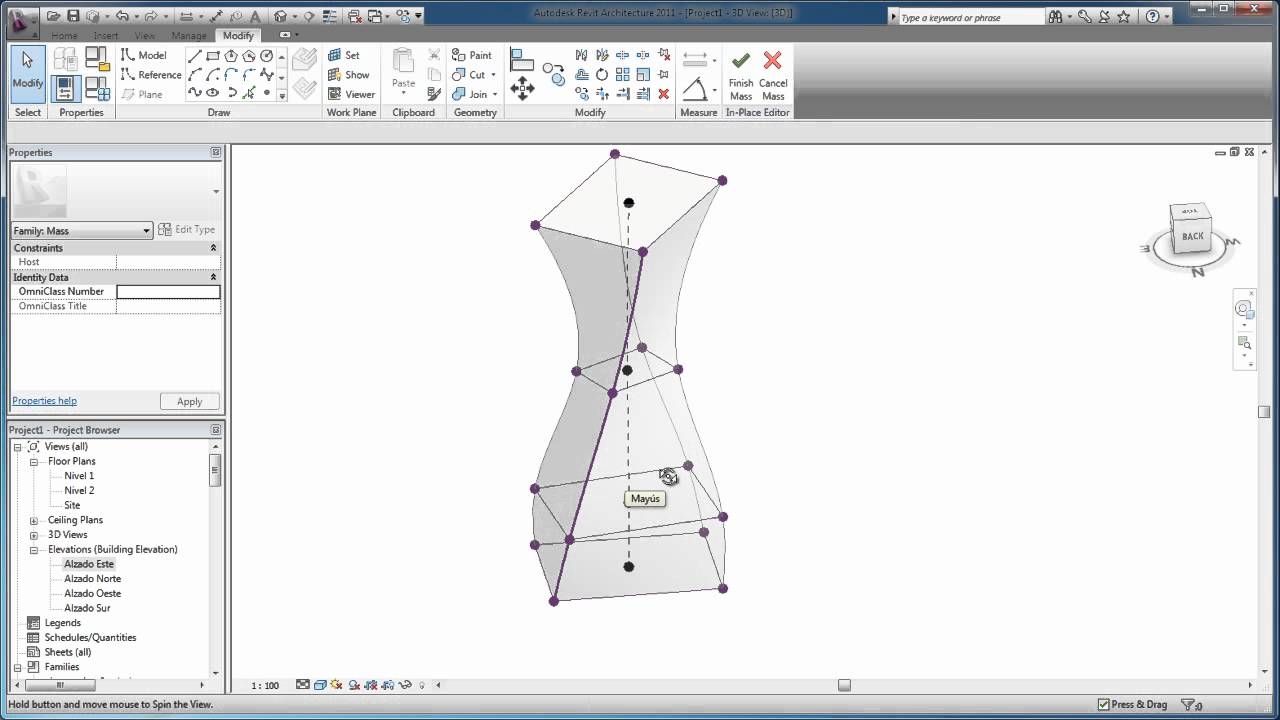Collapse the Constraints section in Properties

pos(213,248)
